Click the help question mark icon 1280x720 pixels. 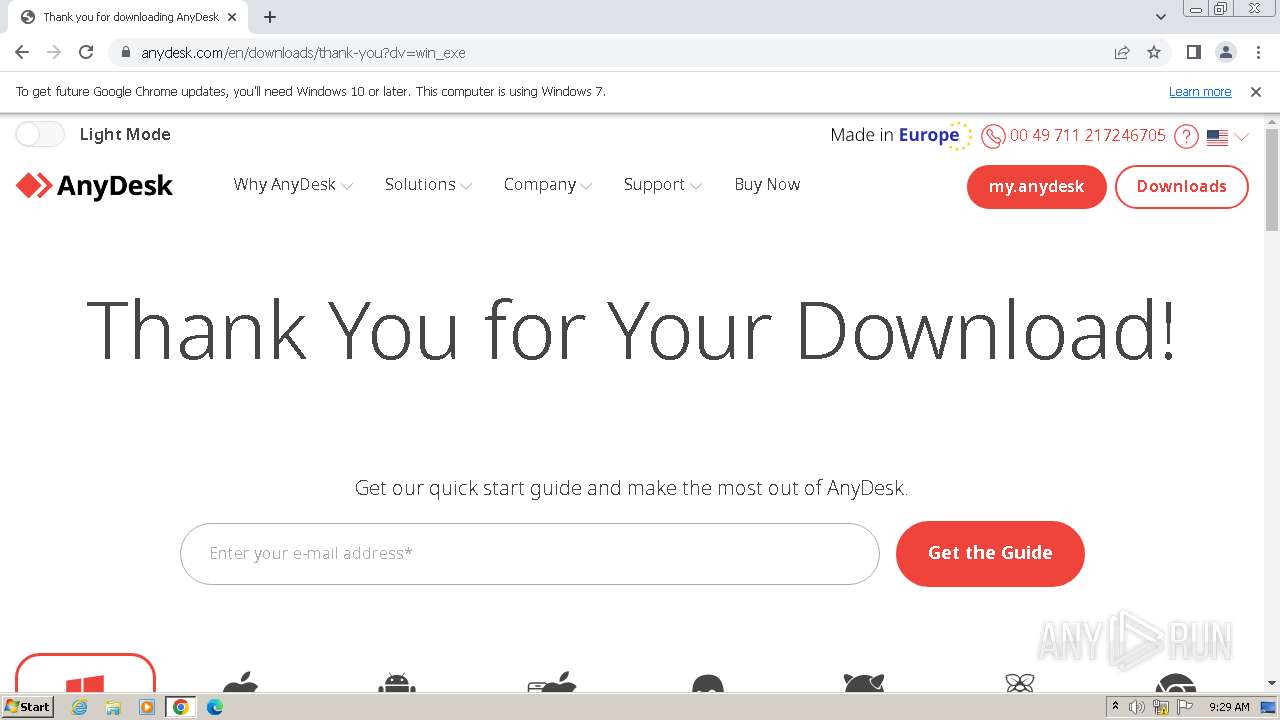tap(1186, 136)
